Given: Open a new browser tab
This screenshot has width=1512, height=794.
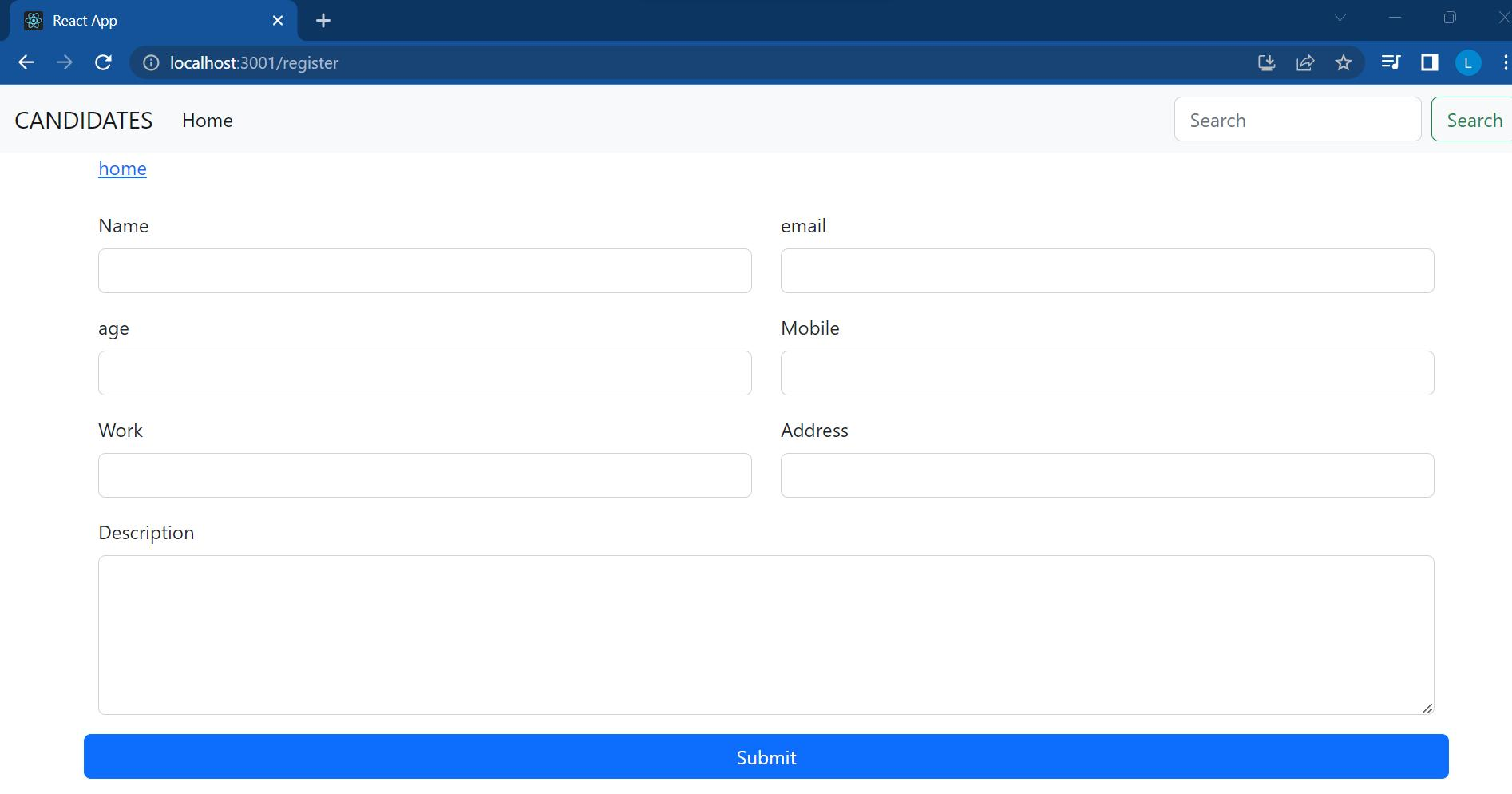Looking at the screenshot, I should click(323, 20).
